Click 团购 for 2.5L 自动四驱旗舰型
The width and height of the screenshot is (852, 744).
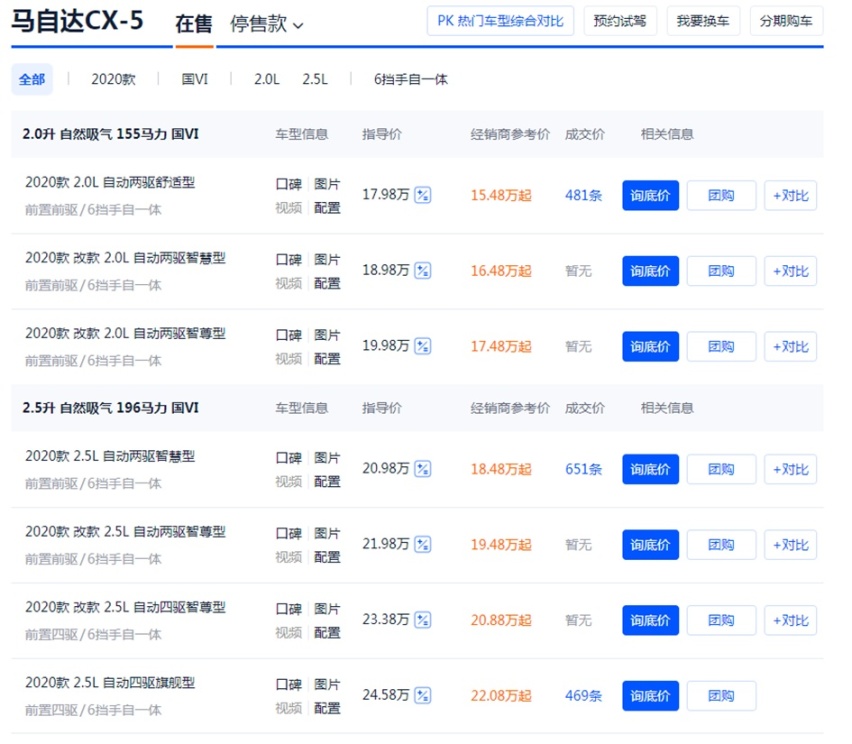point(721,696)
